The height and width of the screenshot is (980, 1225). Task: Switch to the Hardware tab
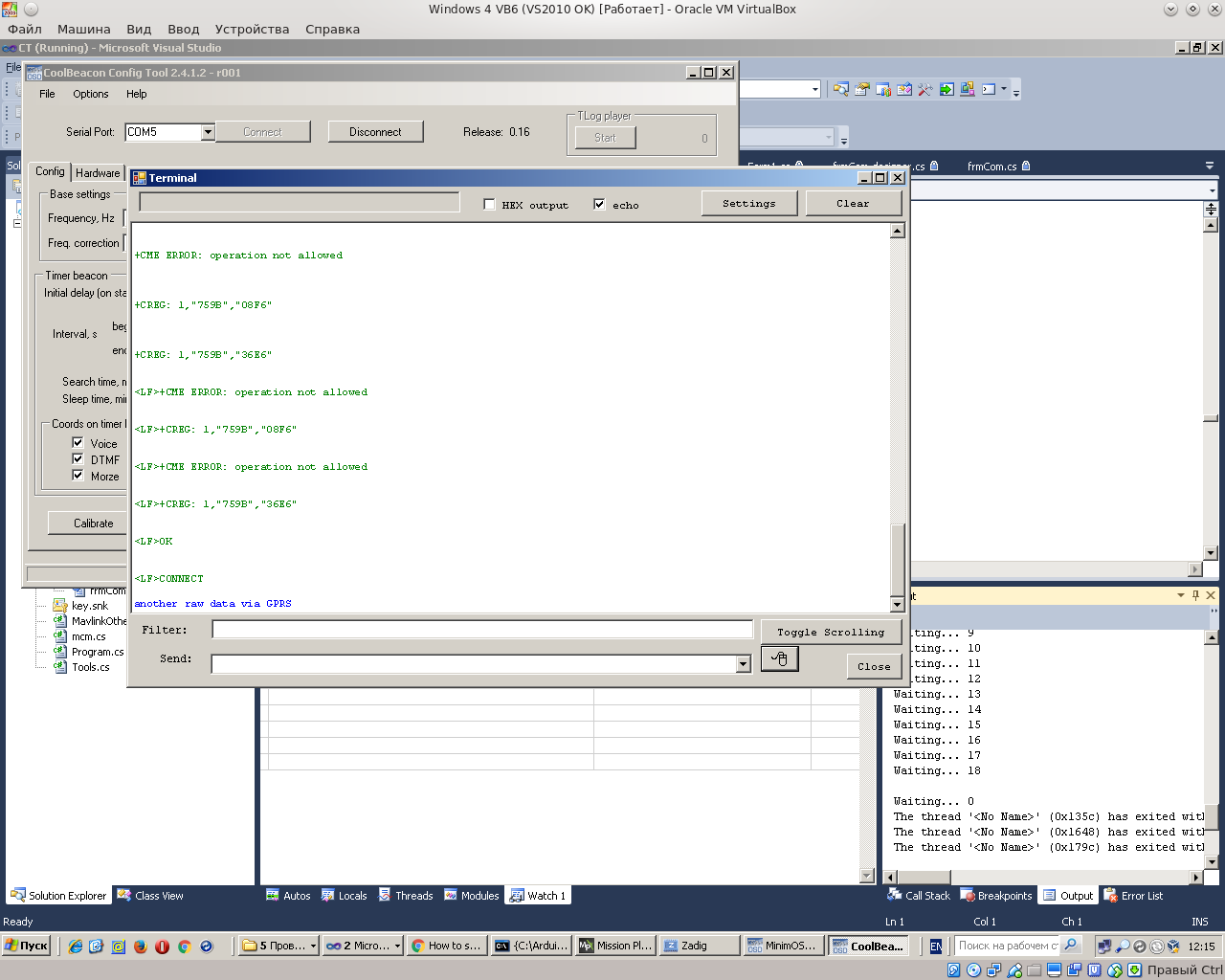pos(98,173)
